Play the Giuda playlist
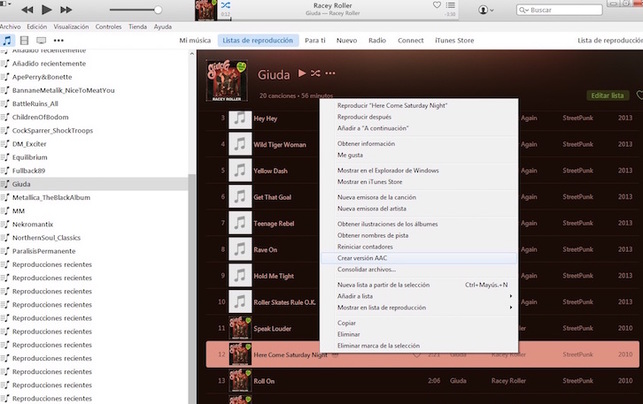The width and height of the screenshot is (643, 404). click(302, 73)
